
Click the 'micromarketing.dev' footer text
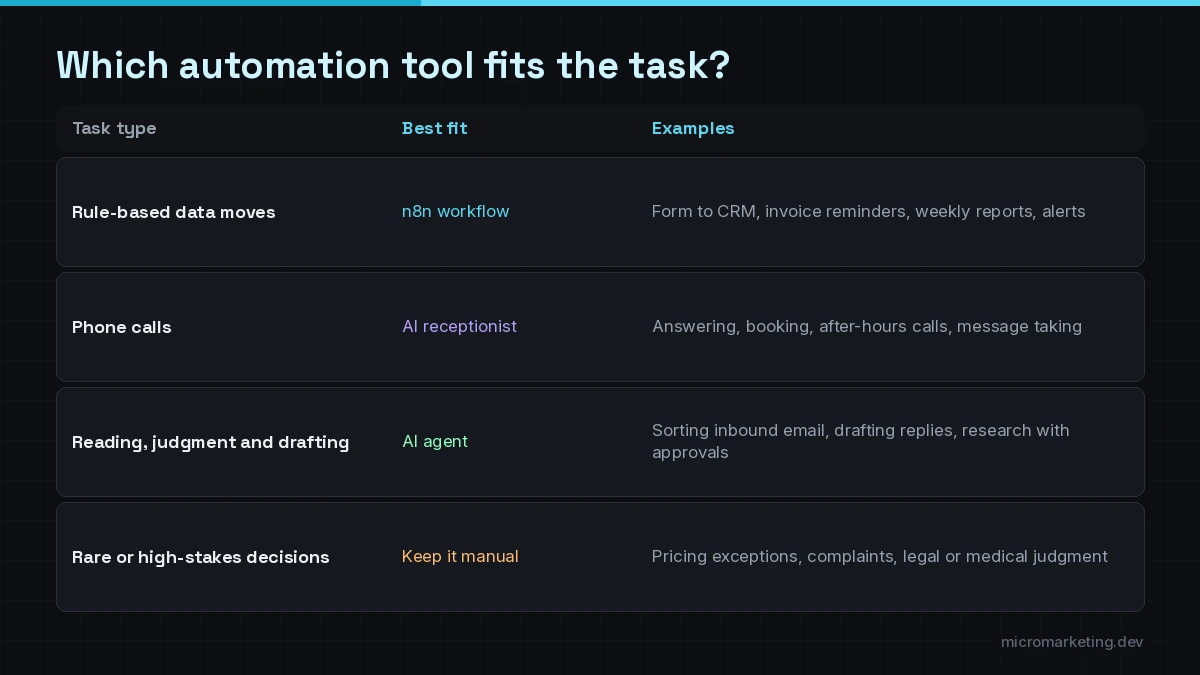[x=1072, y=642]
